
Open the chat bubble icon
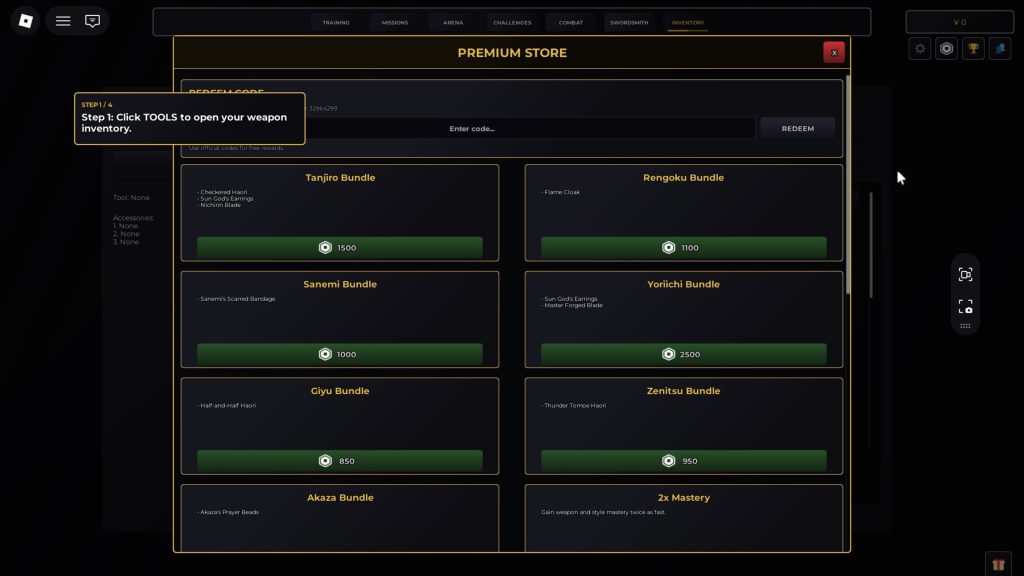93,20
